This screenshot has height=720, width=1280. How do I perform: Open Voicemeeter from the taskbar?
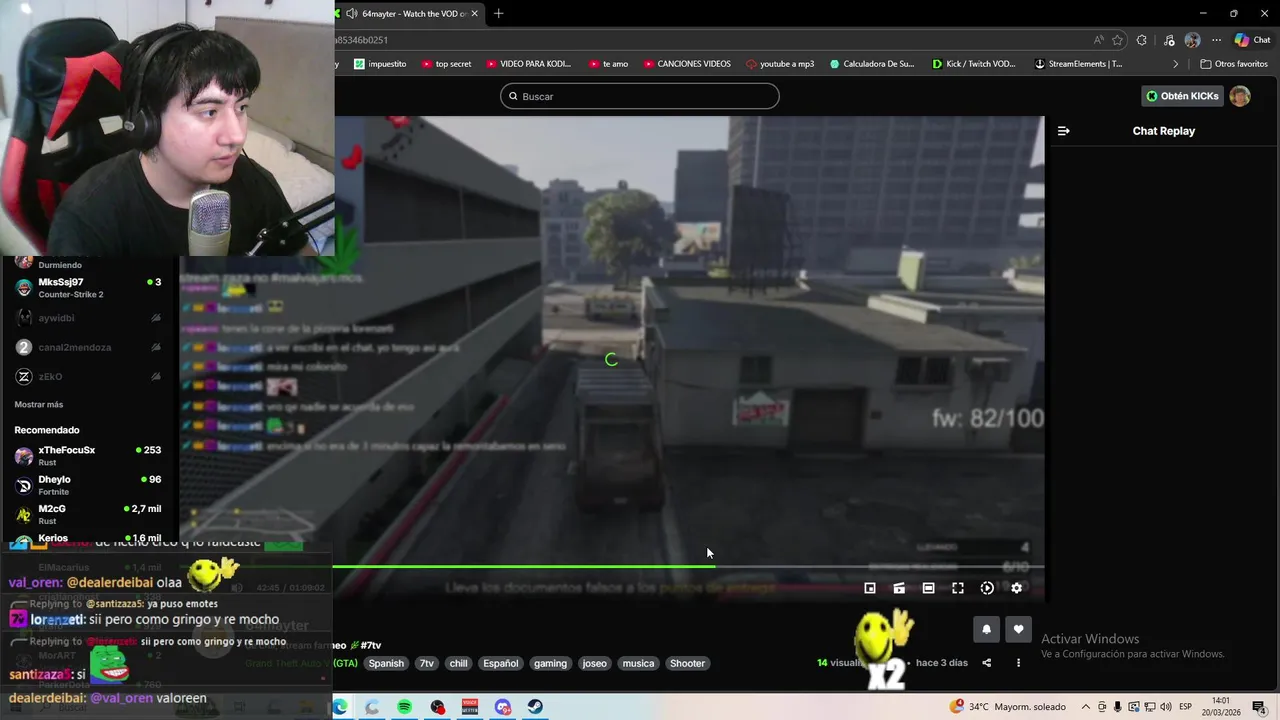pos(470,707)
